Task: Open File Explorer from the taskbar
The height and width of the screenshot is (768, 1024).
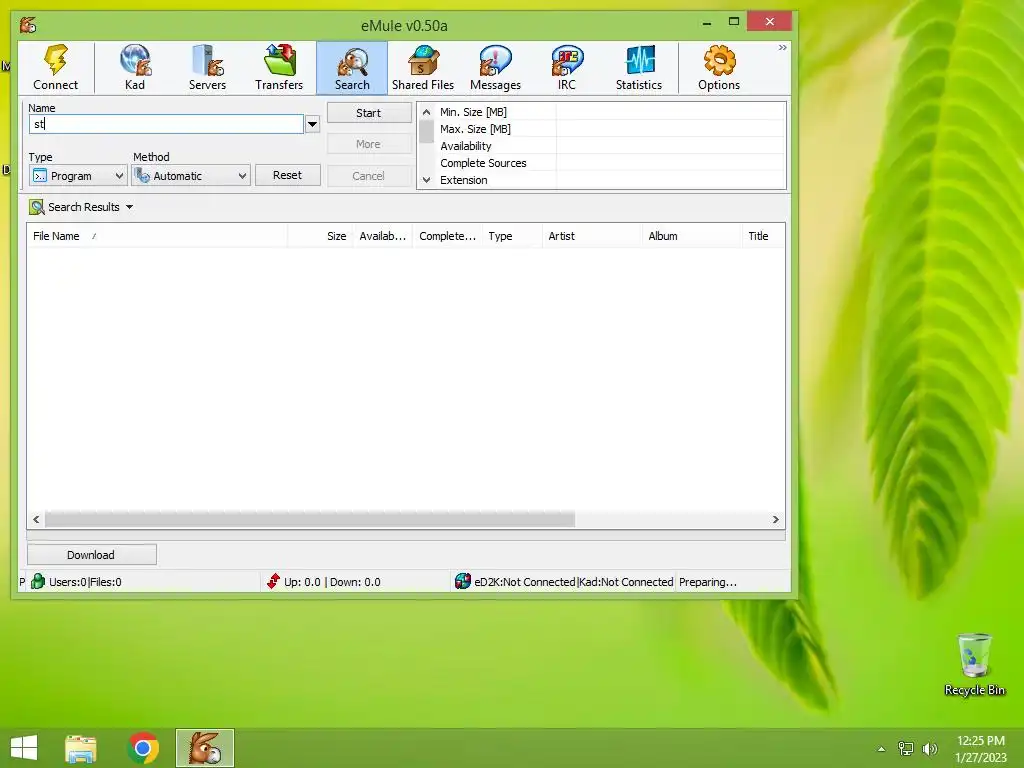Action: click(81, 748)
